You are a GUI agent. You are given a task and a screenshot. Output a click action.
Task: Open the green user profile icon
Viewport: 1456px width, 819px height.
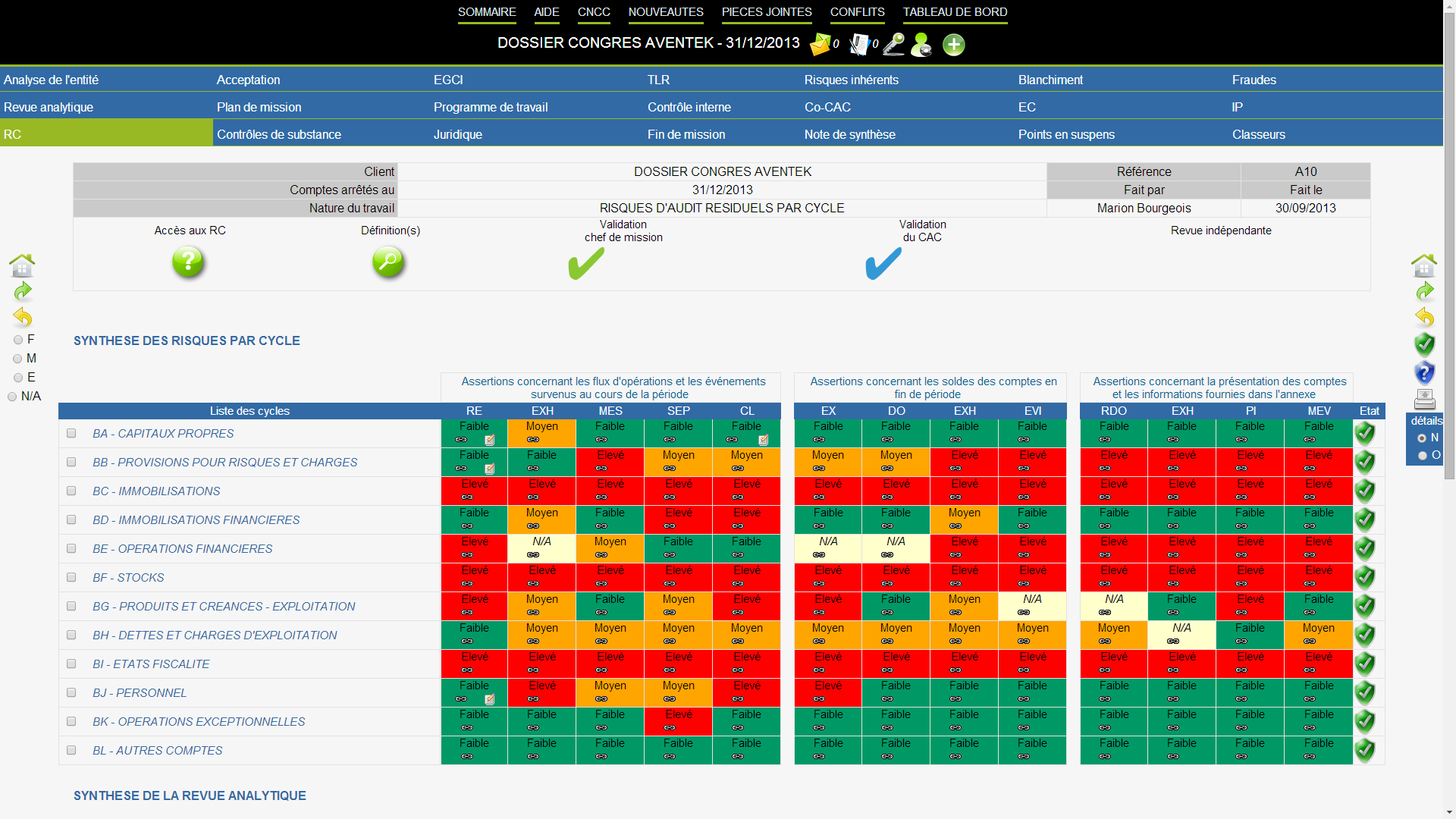pyautogui.click(x=921, y=45)
